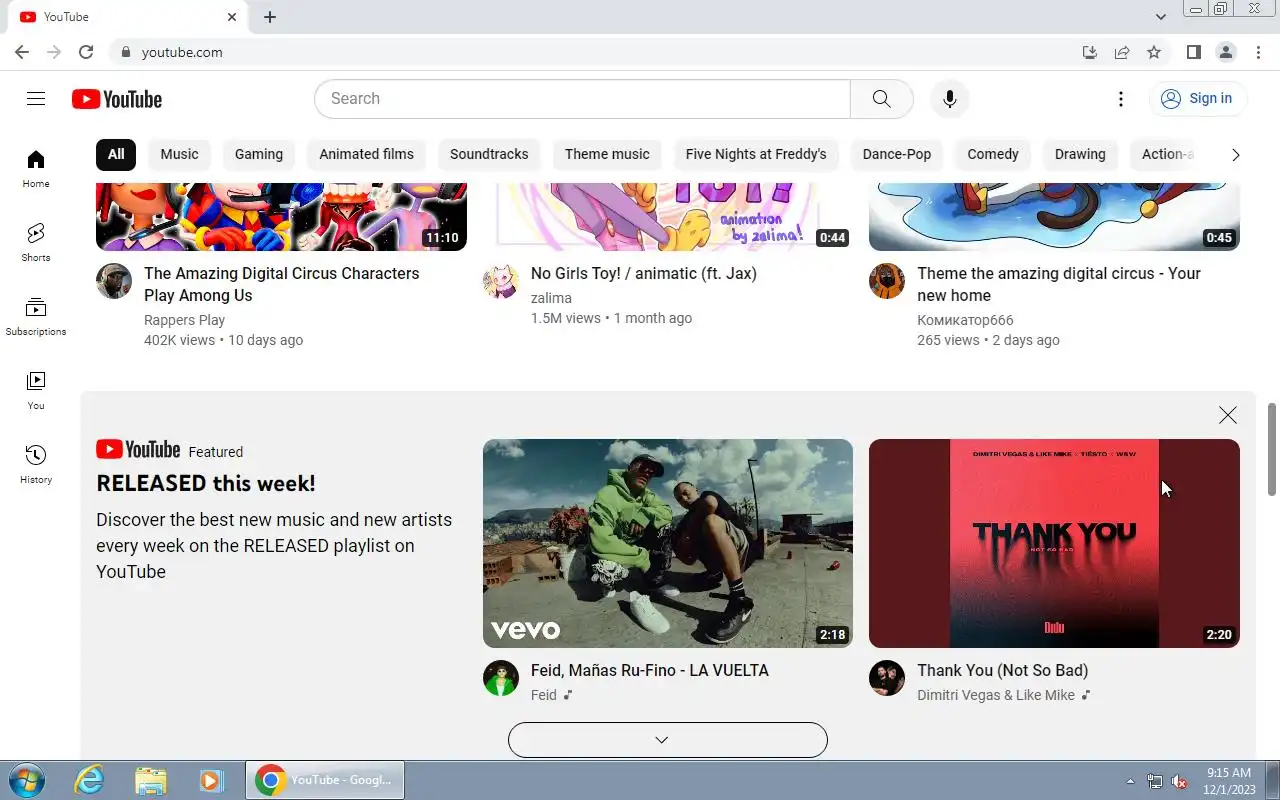Click Feid channel avatar
1280x800 pixels.
point(501,678)
